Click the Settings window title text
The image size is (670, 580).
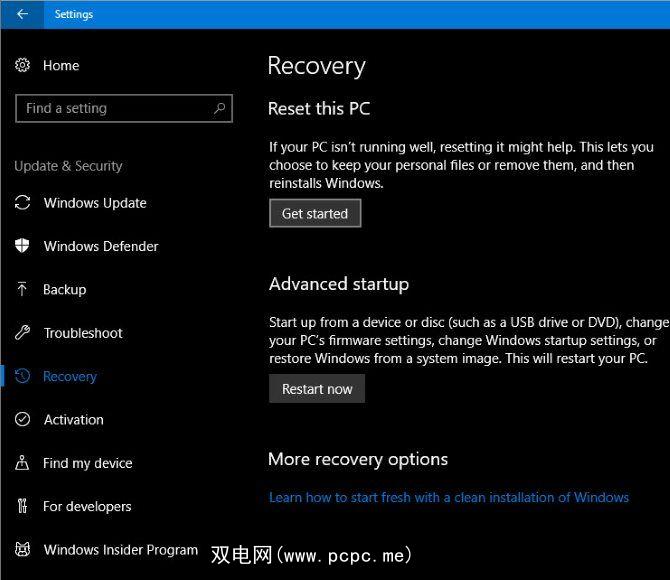[x=73, y=14]
